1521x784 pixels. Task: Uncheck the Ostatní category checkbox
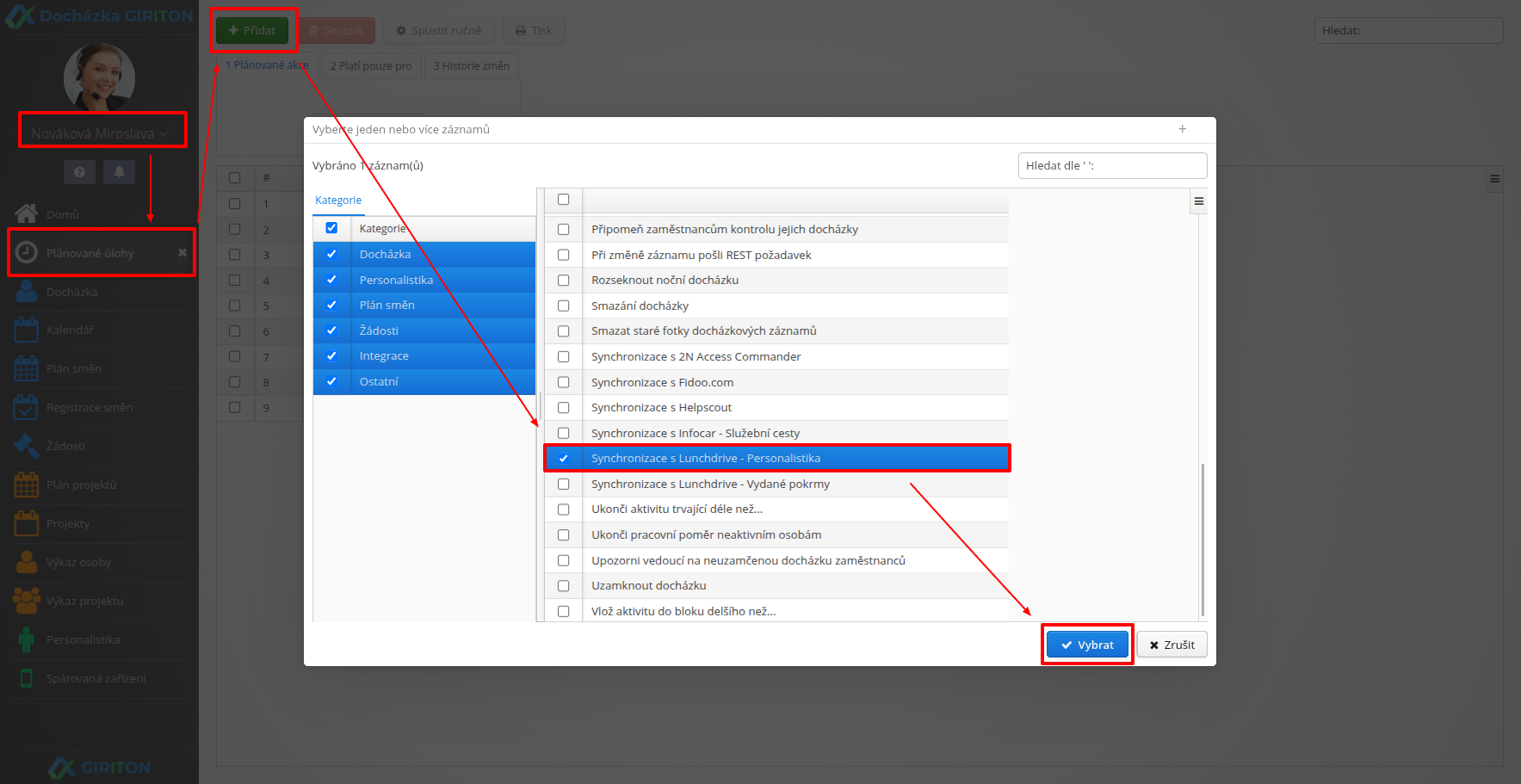331,381
